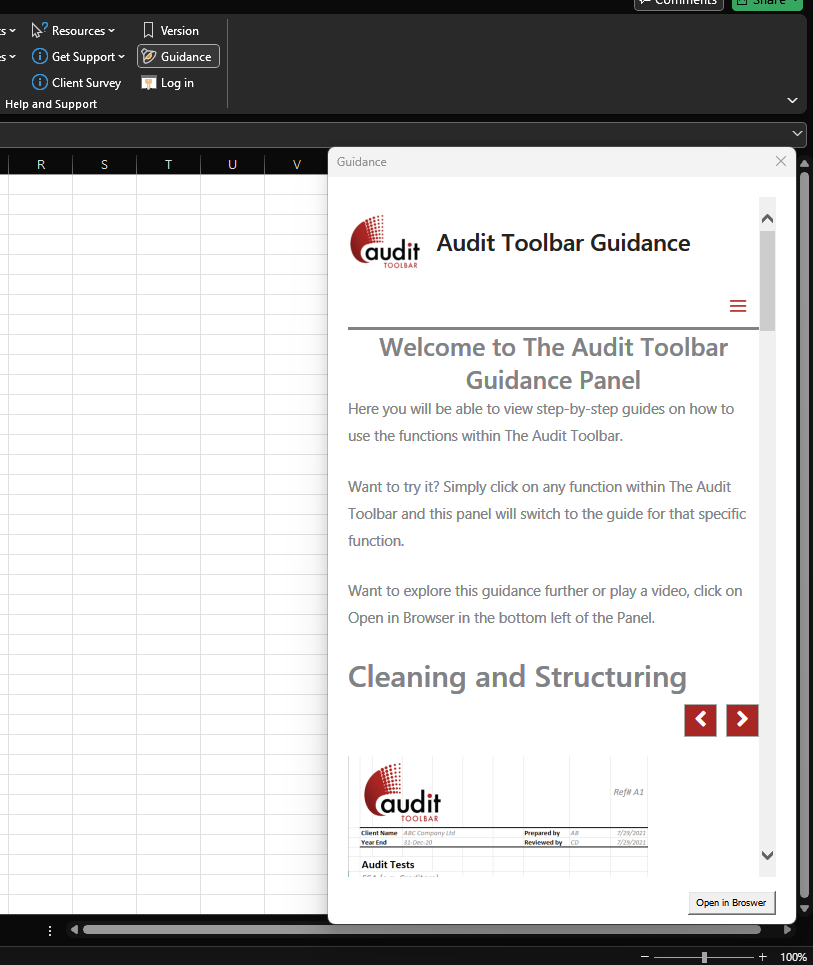Expand the Resources dropdown
The image size is (813, 965).
click(x=74, y=31)
